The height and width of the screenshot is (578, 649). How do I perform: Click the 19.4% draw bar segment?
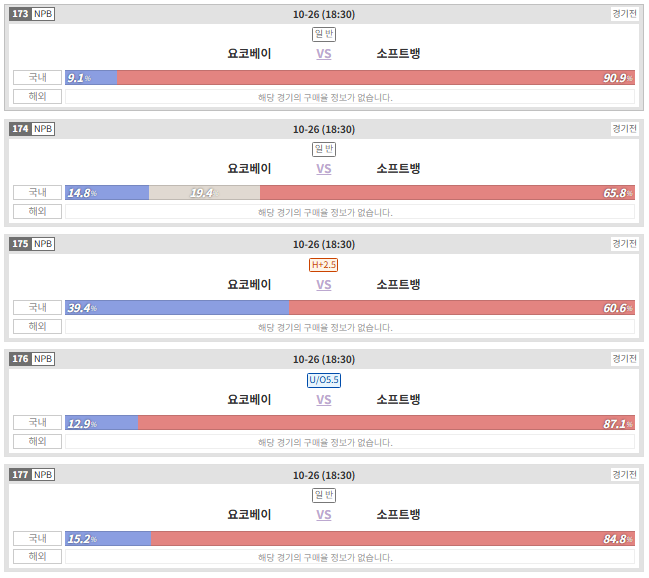coord(204,193)
